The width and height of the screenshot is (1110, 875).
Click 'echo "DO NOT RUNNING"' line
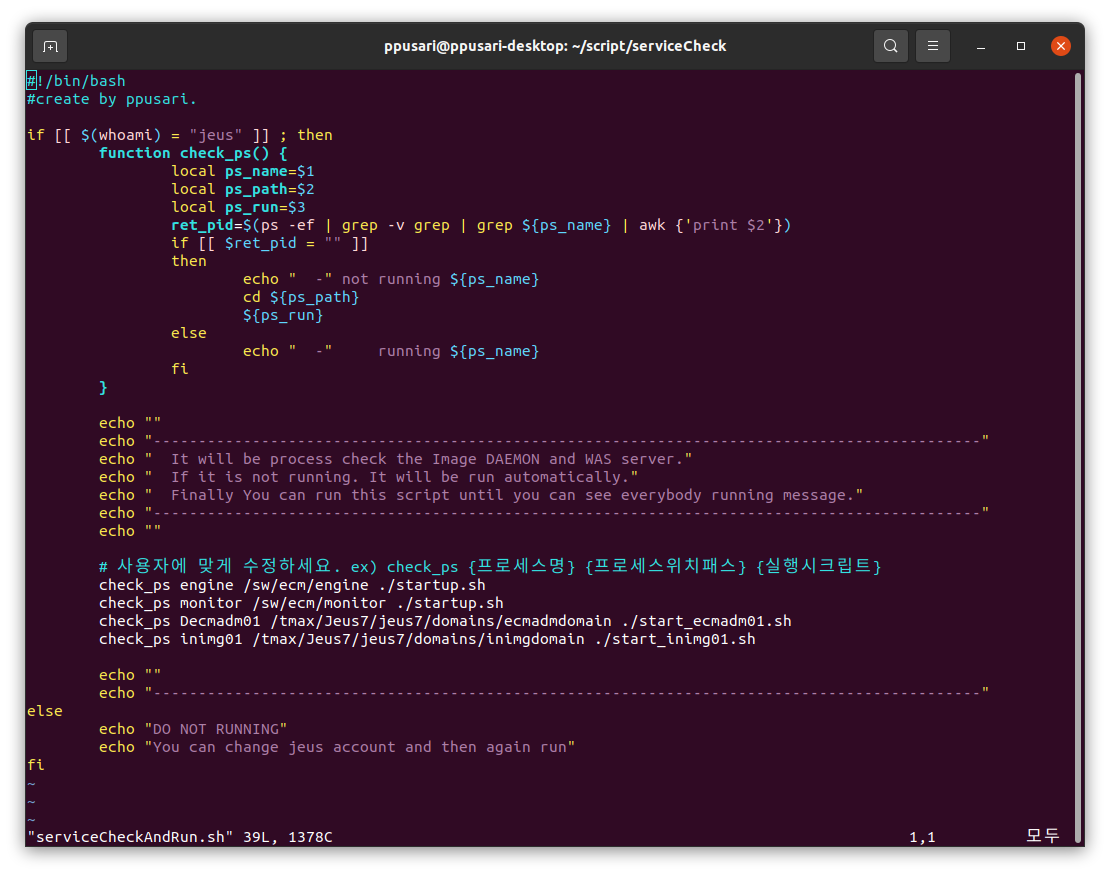[x=193, y=729]
